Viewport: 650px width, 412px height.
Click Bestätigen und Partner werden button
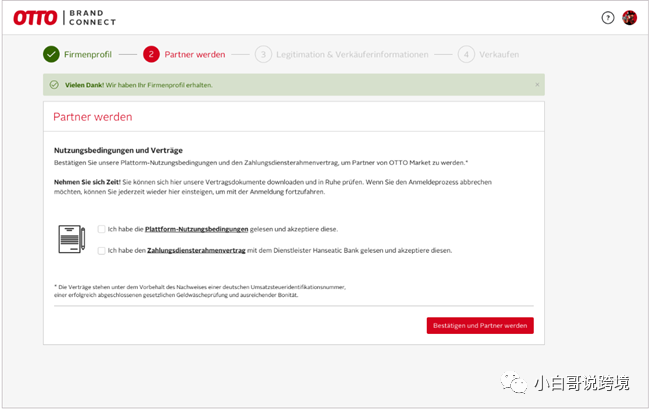pos(480,326)
